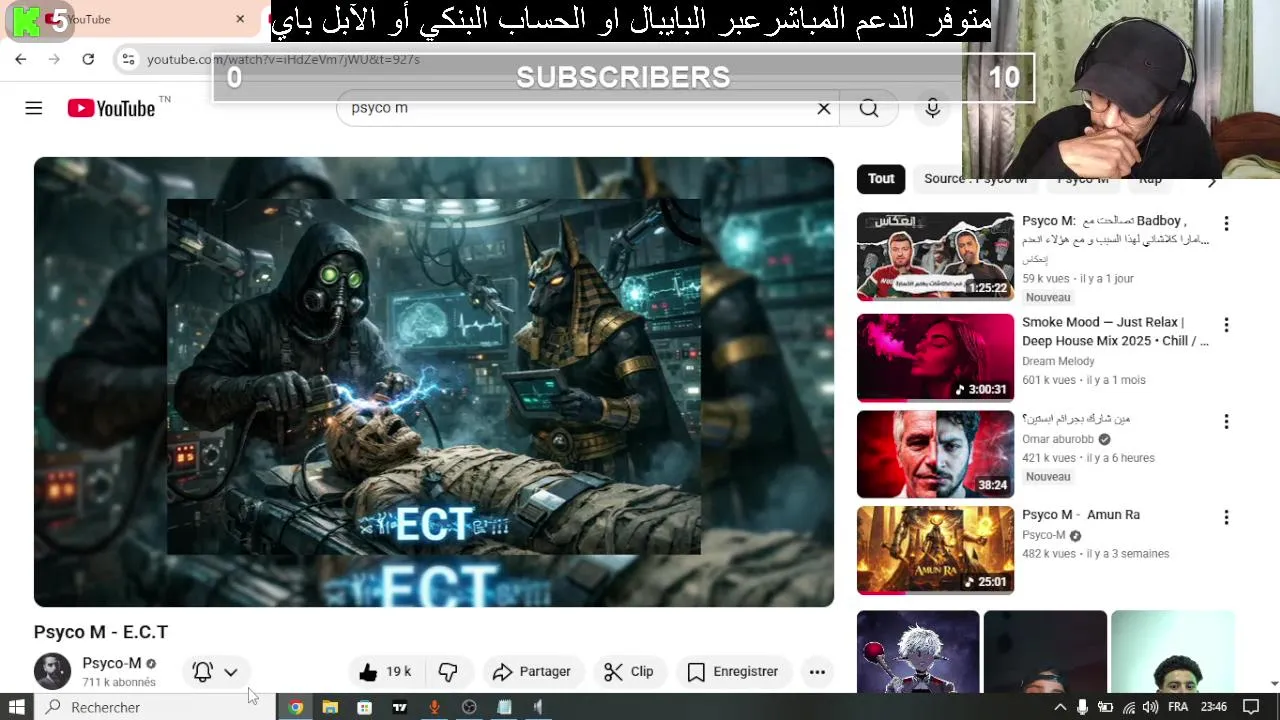Image resolution: width=1280 pixels, height=720 pixels.
Task: Open Psyco M - Amun Ra title
Action: [x=1081, y=515]
